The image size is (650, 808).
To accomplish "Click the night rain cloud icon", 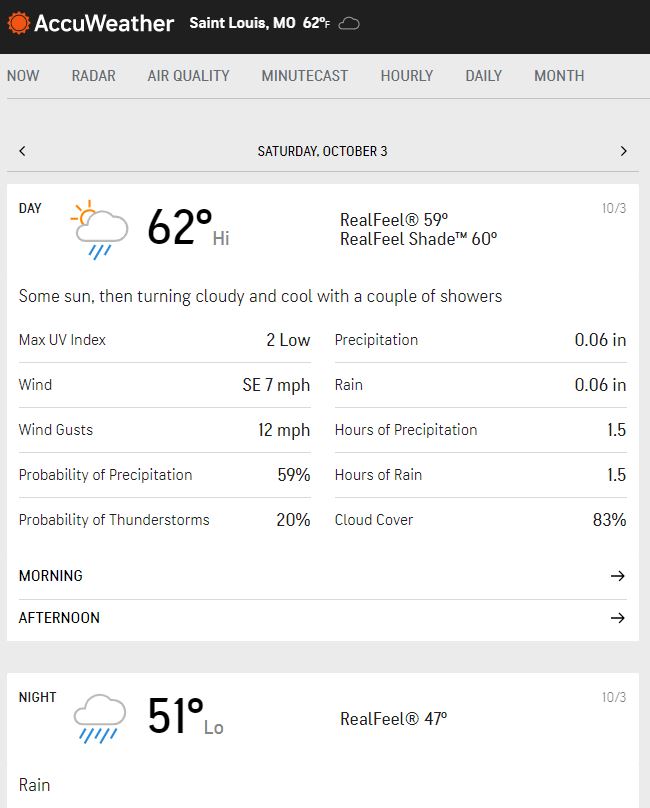I will (100, 718).
